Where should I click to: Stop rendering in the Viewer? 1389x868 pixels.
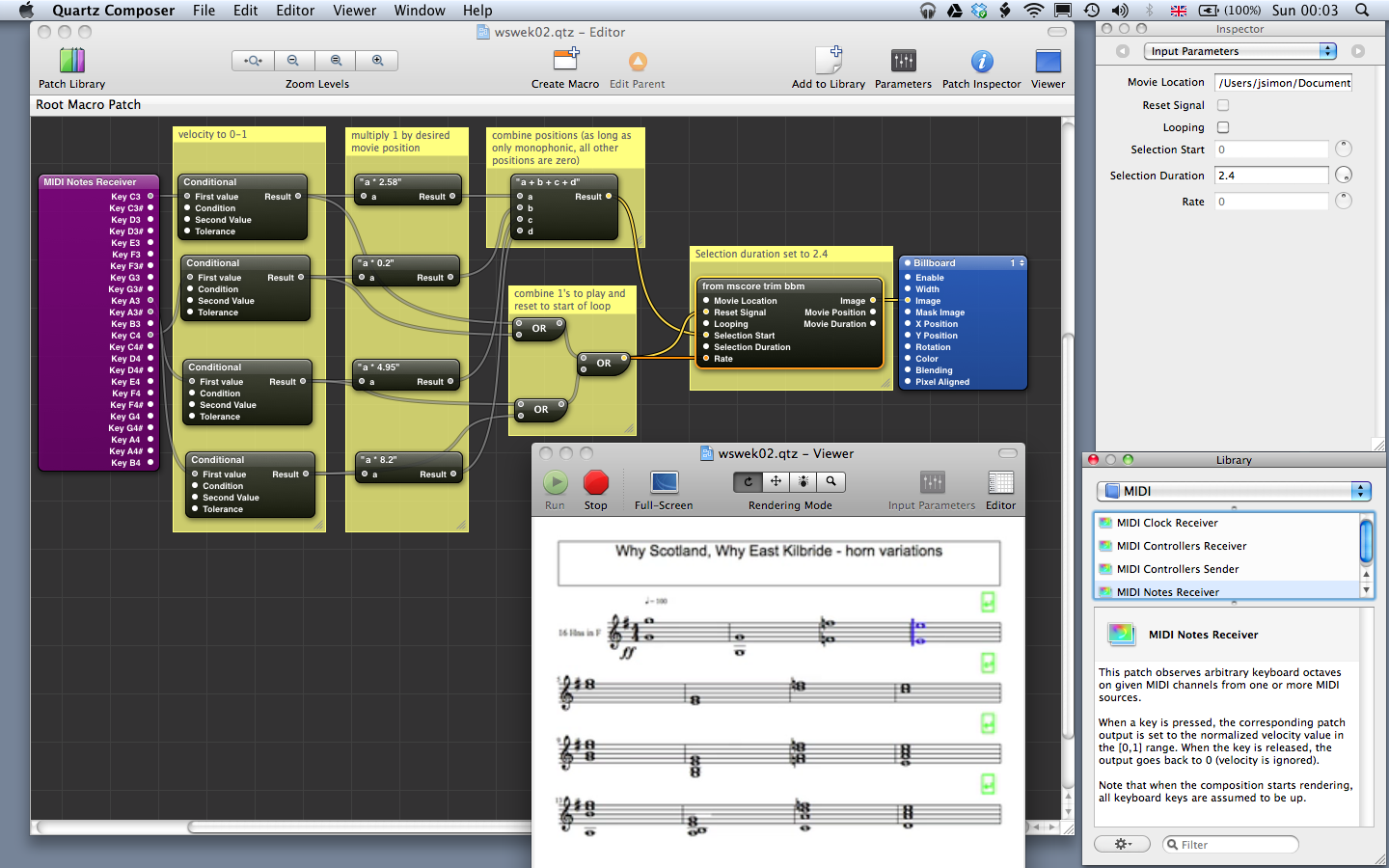[x=596, y=482]
